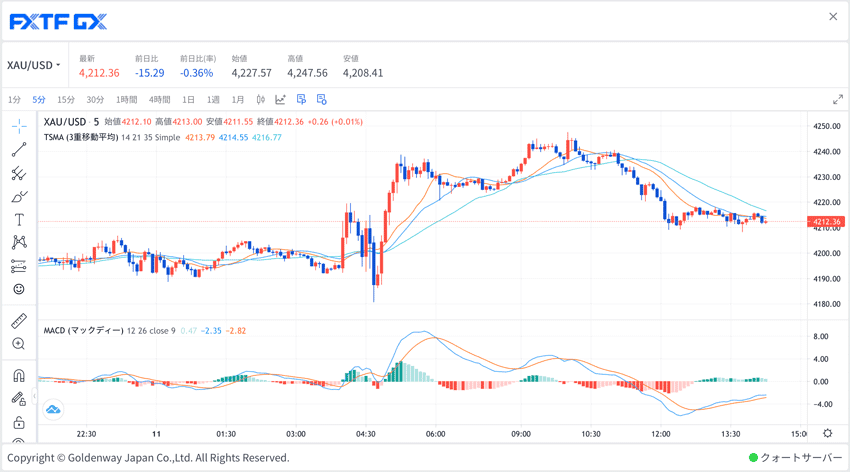Screen dimensions: 850x472
Task: Click the 4250.00 price axis label
Action: click(827, 126)
